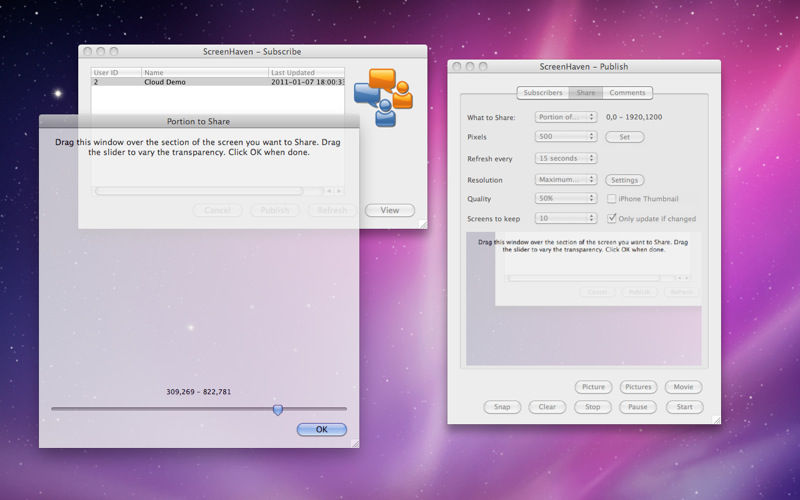Open the Screens to keep dropdown

566,218
